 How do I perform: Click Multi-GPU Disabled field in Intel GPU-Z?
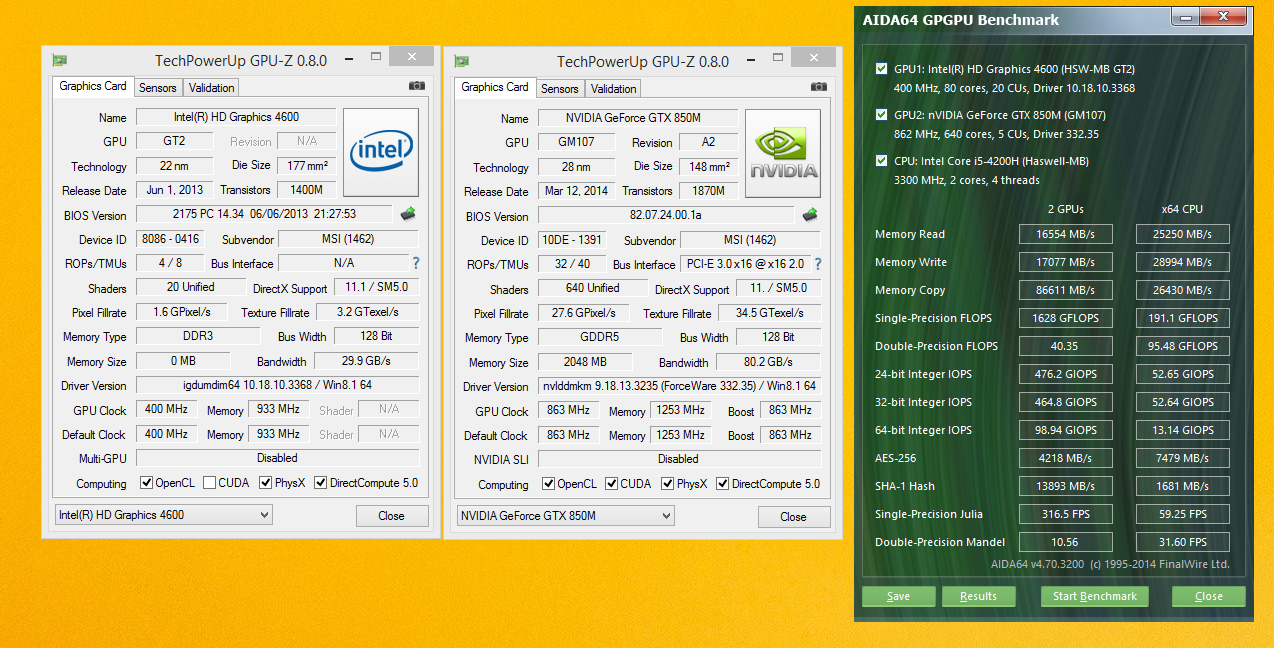277,458
